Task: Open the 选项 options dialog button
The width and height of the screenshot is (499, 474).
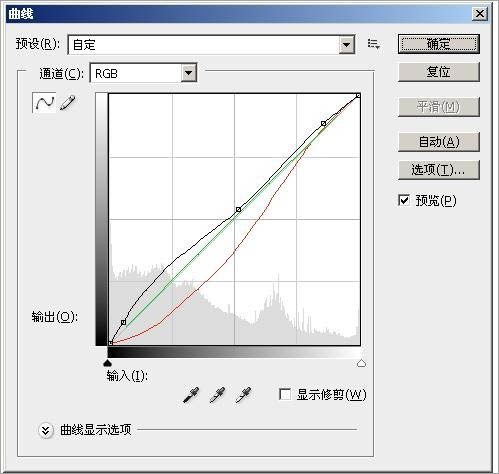Action: click(x=439, y=170)
